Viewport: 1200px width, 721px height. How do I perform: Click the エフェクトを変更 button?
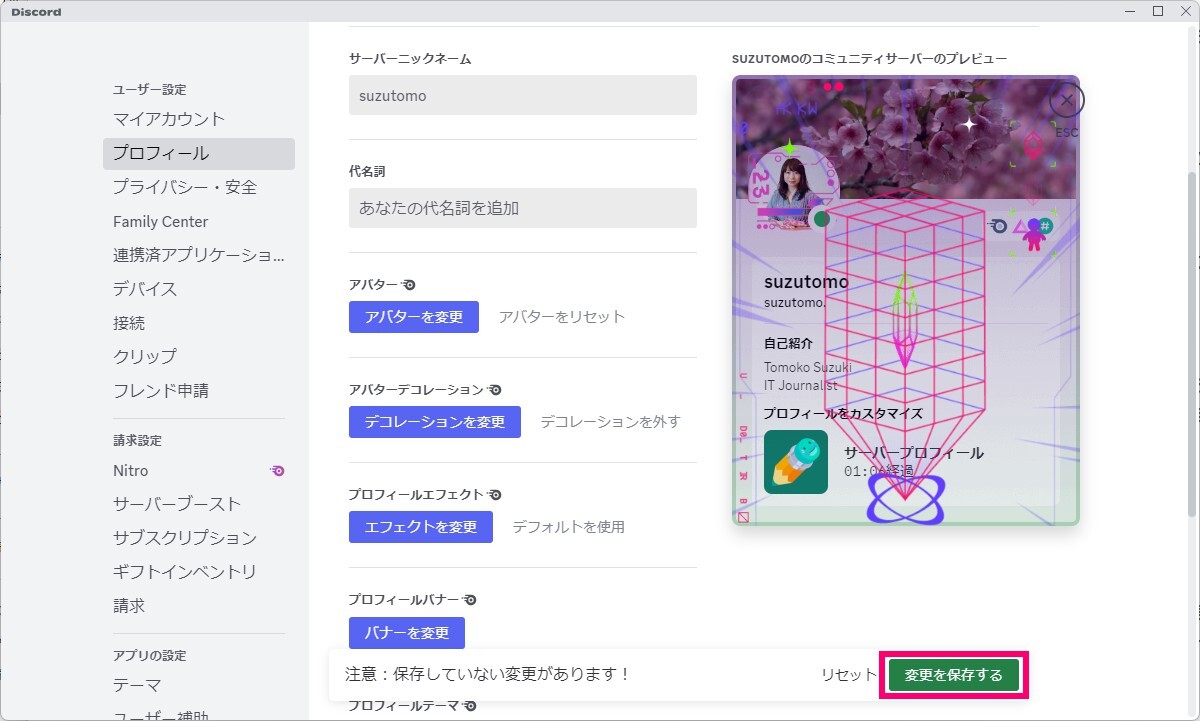click(x=421, y=527)
